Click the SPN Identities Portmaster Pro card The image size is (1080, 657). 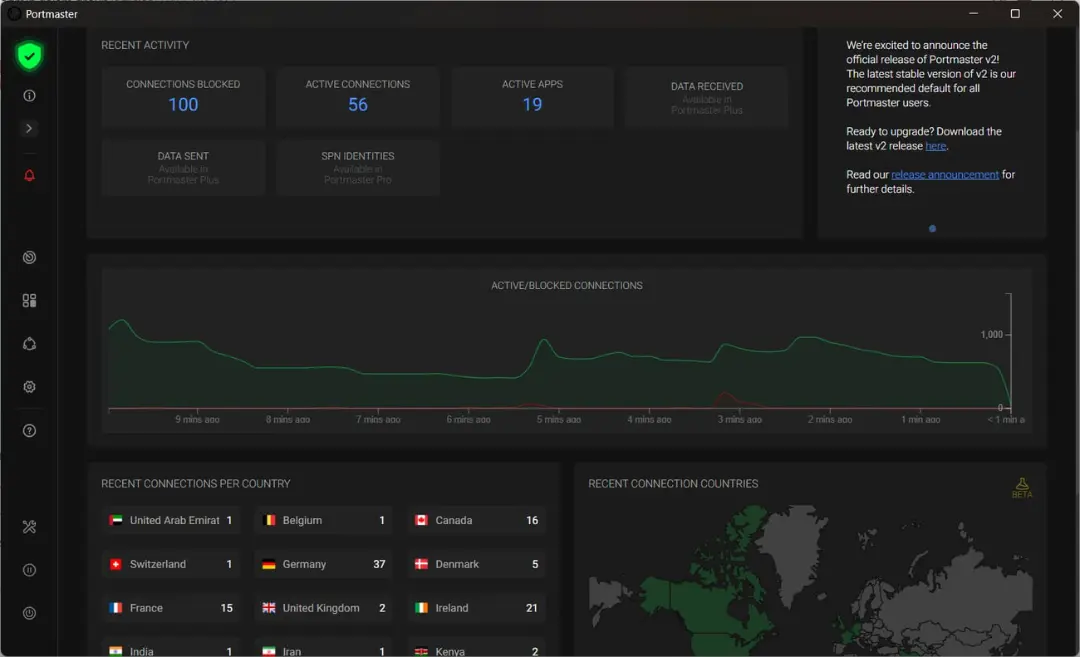(357, 167)
